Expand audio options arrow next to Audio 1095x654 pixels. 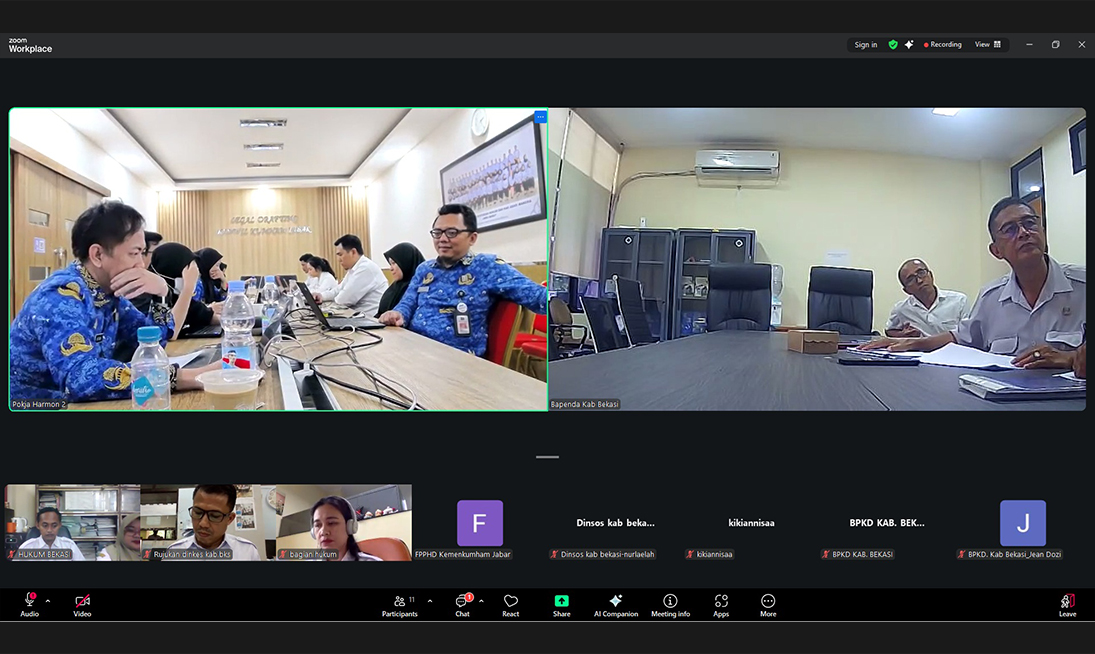point(48,601)
